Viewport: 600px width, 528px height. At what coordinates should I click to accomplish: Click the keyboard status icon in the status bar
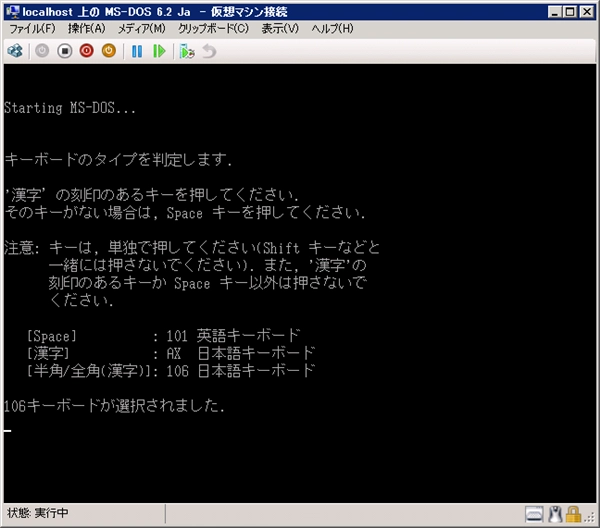click(x=534, y=514)
